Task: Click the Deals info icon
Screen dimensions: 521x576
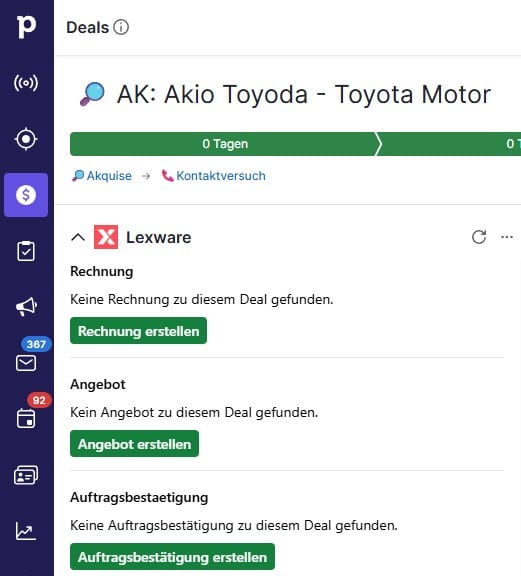Action: (121, 27)
